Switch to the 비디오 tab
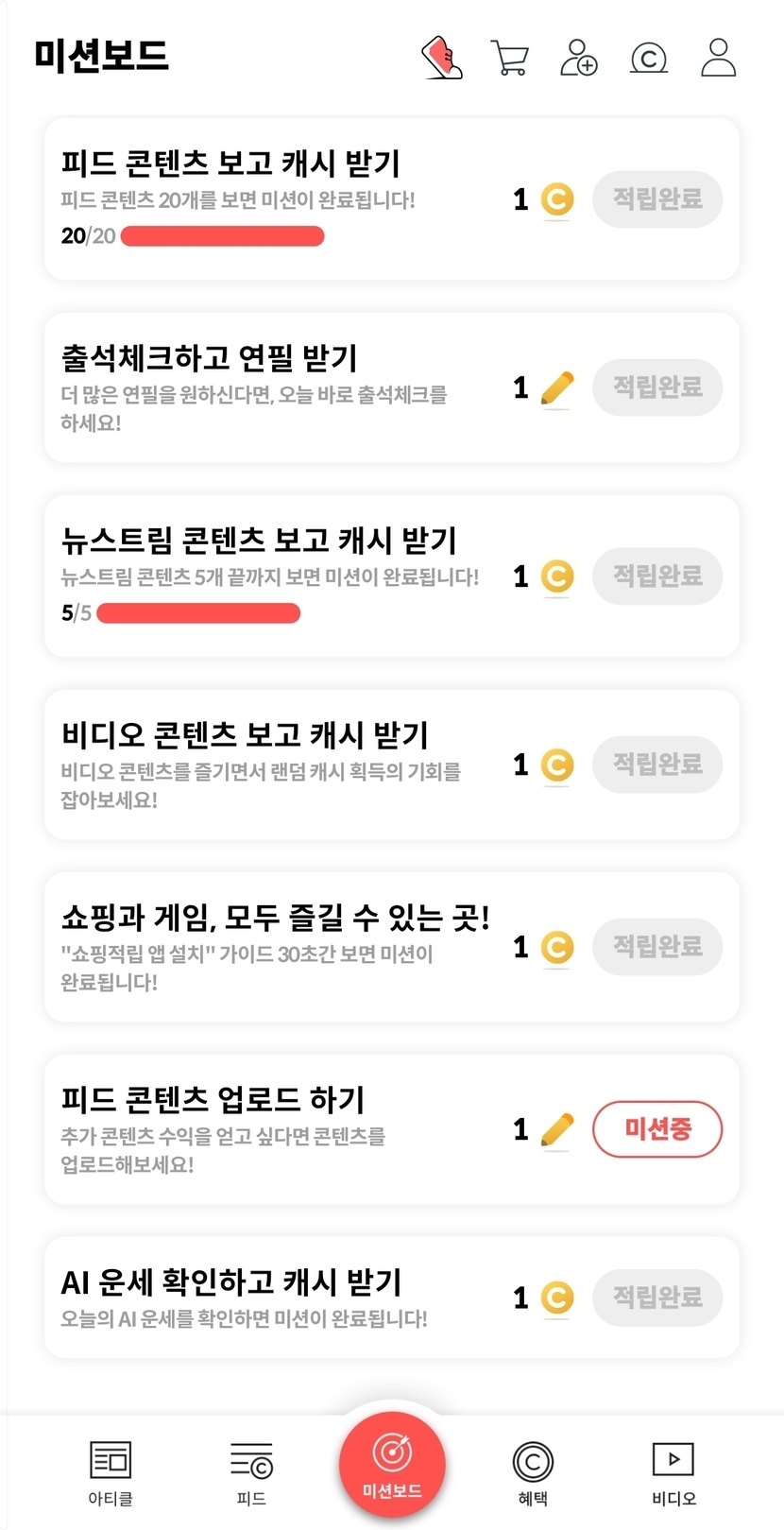 673,1471
